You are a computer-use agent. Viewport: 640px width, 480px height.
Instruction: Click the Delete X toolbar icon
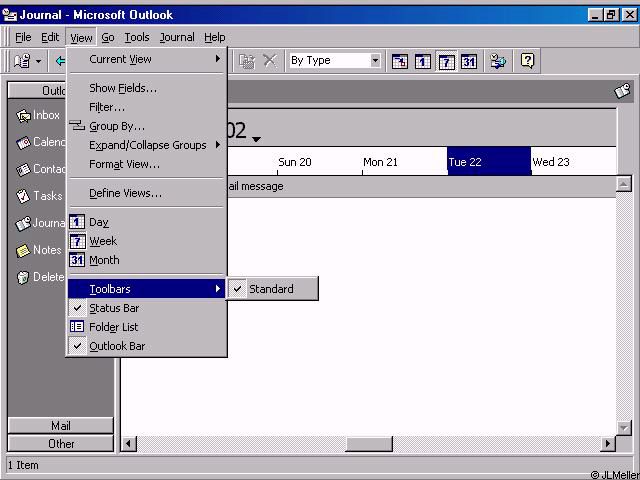(x=269, y=61)
